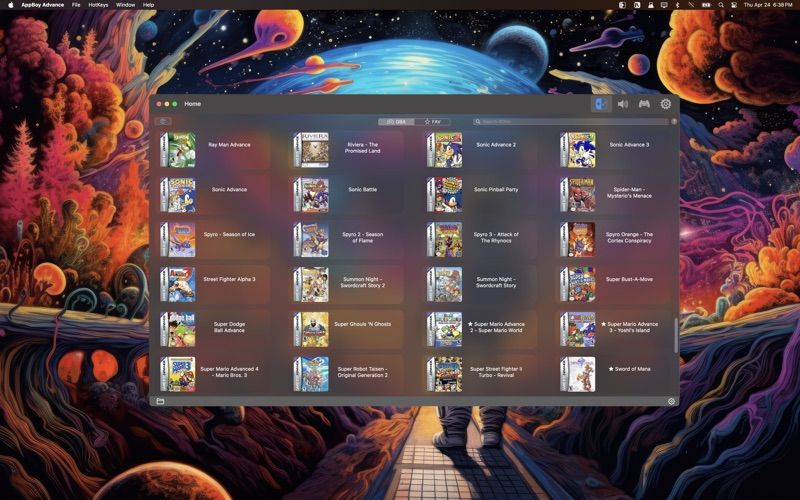The width and height of the screenshot is (800, 500).
Task: Focus the game search field
Action: (x=570, y=122)
